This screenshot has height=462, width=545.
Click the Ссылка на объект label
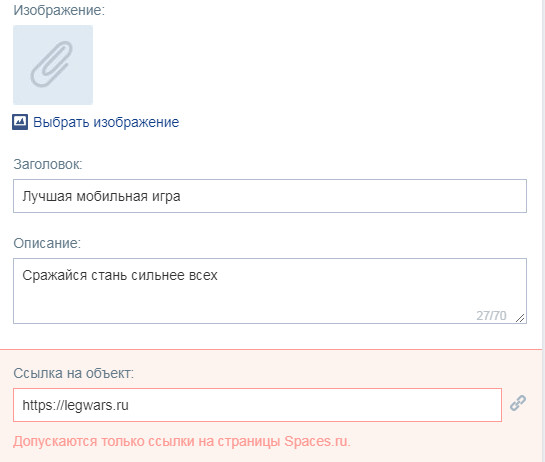tap(74, 373)
